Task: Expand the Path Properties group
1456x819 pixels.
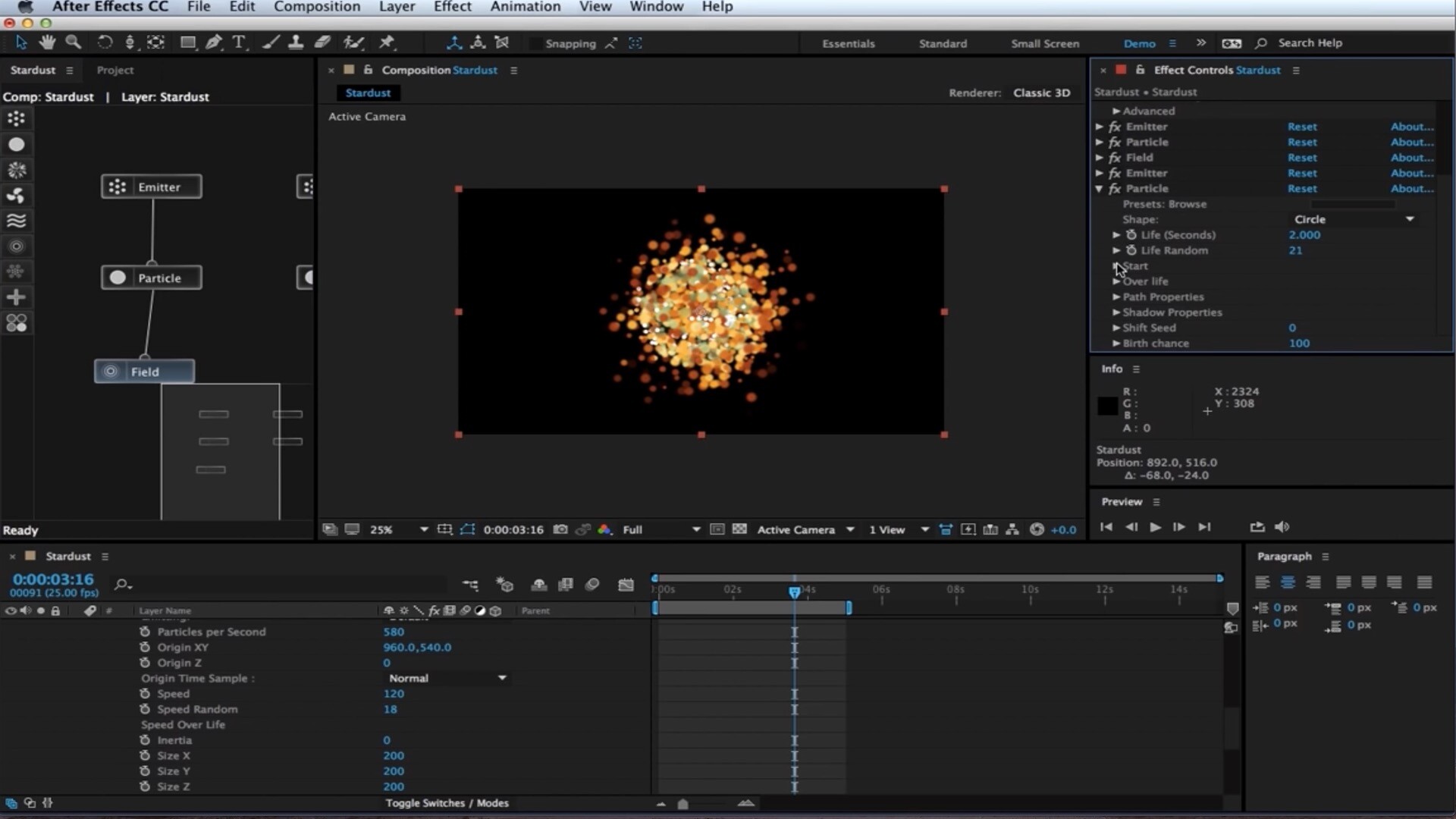Action: click(x=1116, y=297)
